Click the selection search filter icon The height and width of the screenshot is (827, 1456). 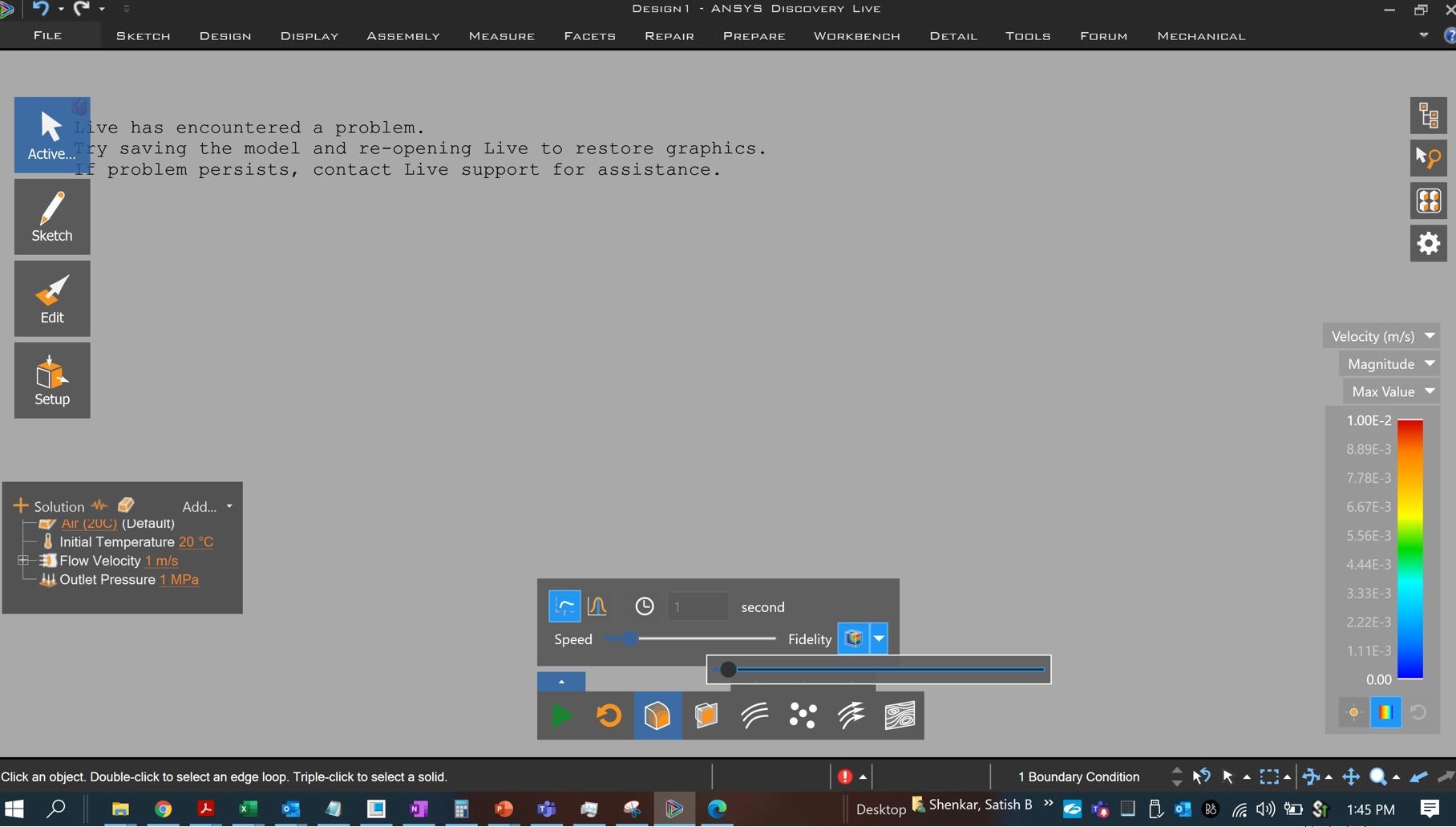coord(1429,158)
